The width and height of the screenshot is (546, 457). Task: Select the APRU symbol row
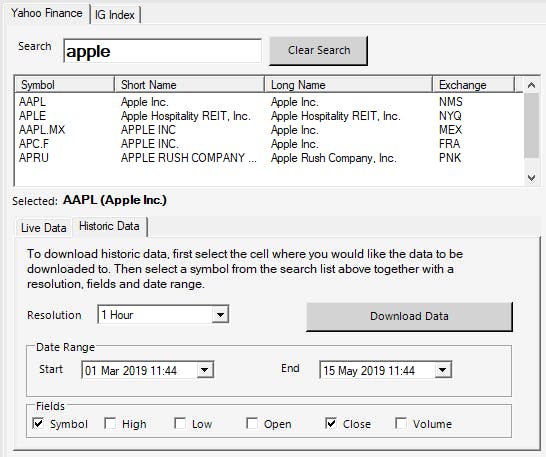click(x=34, y=157)
